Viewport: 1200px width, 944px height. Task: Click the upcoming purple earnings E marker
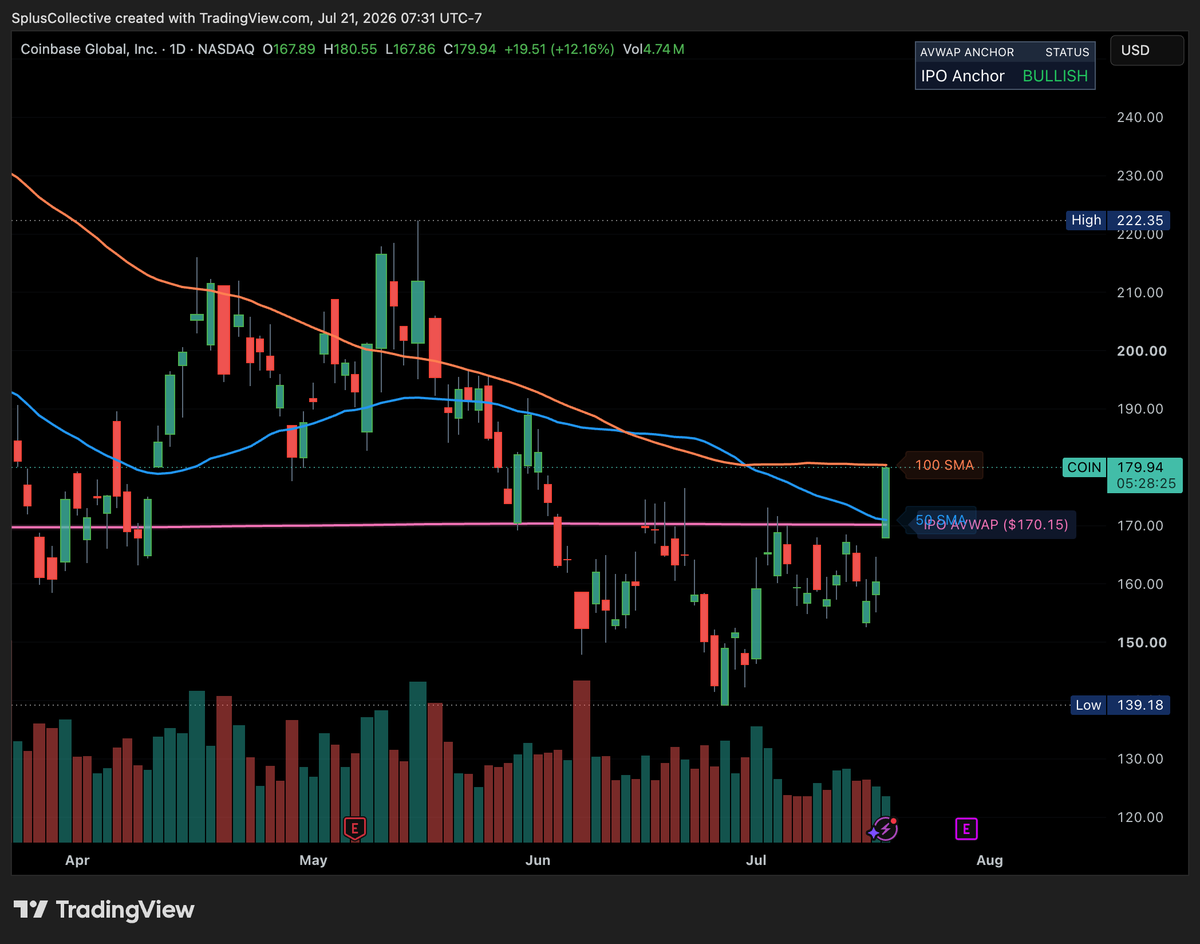(966, 828)
